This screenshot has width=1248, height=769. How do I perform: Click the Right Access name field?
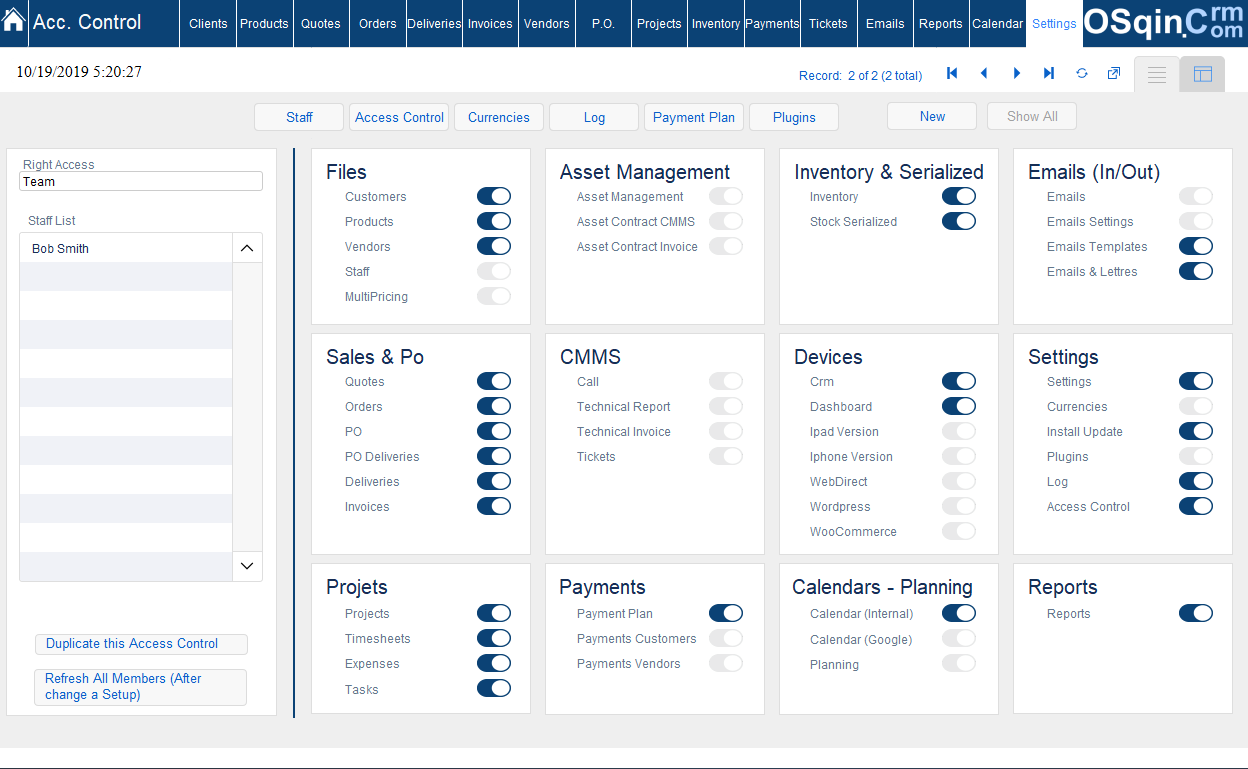tap(141, 182)
